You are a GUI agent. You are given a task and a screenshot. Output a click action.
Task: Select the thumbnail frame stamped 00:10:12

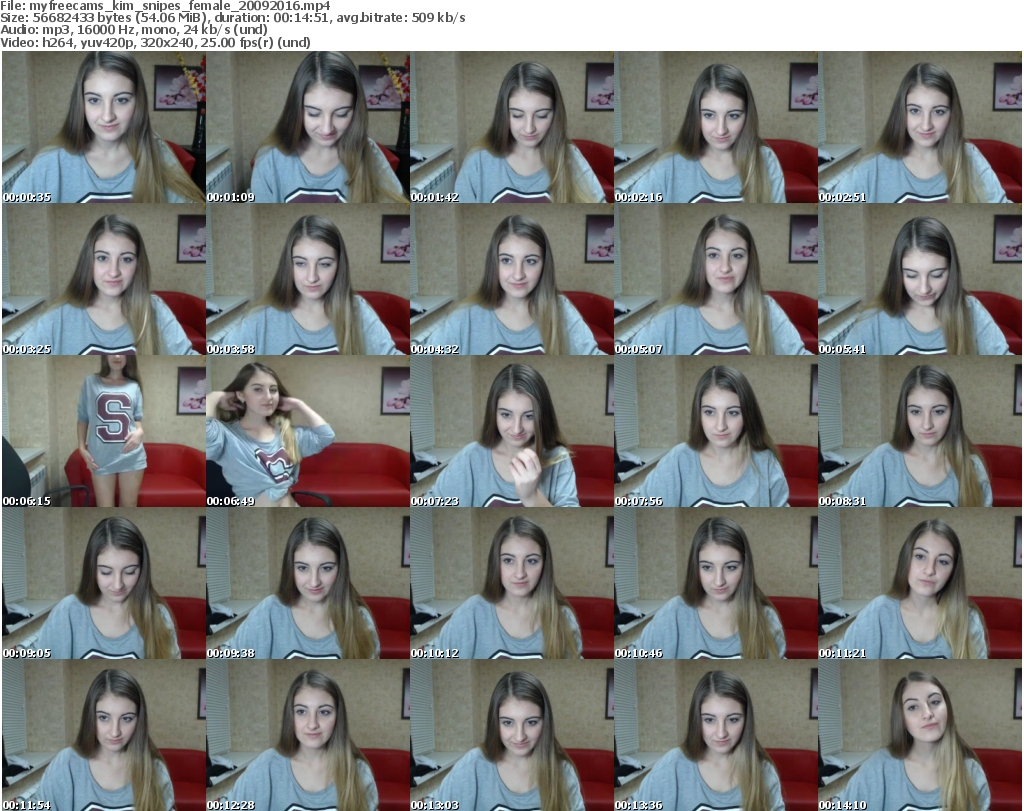(512, 583)
